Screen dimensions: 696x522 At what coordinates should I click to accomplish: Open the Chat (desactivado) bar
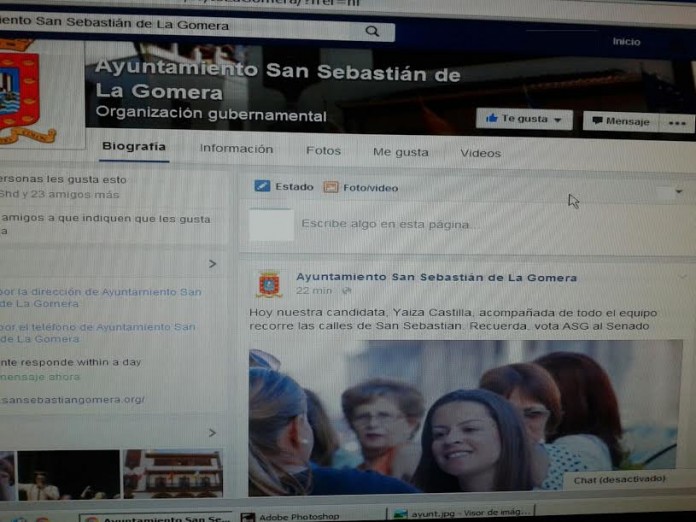(620, 479)
